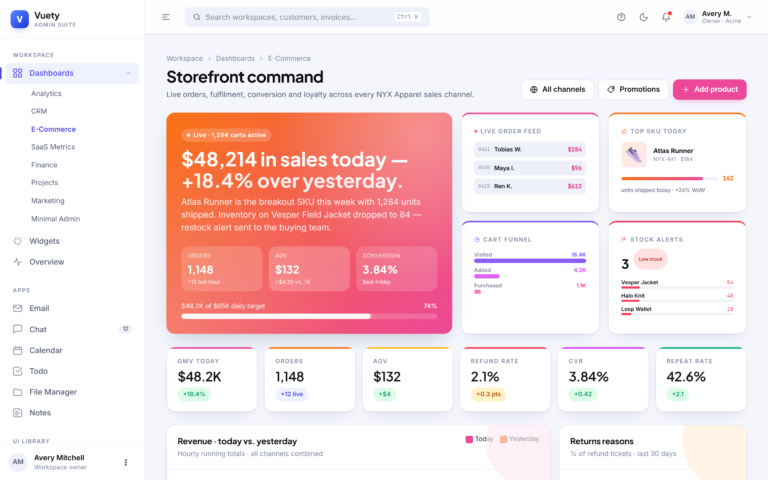Click Dashboards breadcrumb link

pos(235,58)
